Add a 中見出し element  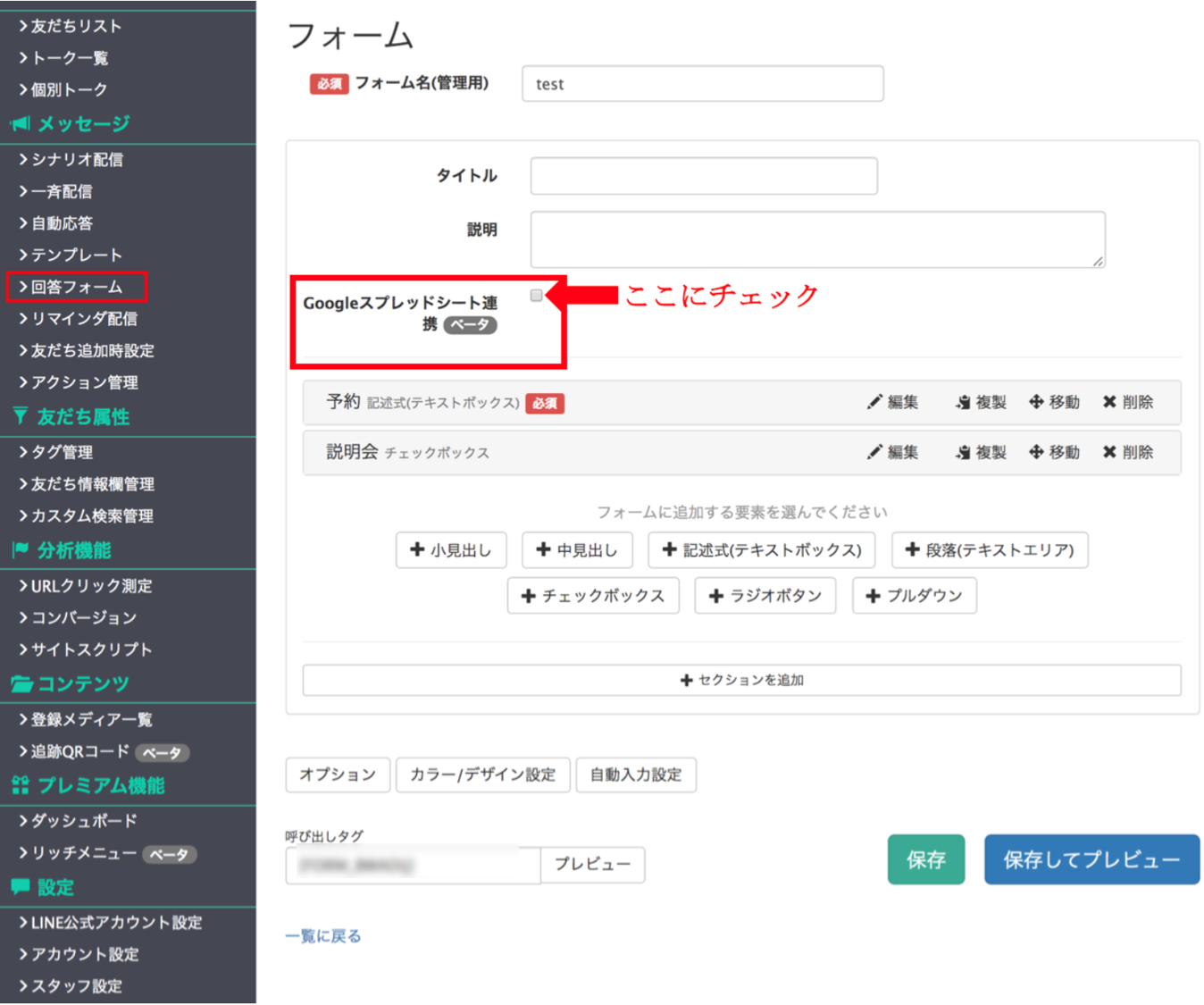point(577,550)
